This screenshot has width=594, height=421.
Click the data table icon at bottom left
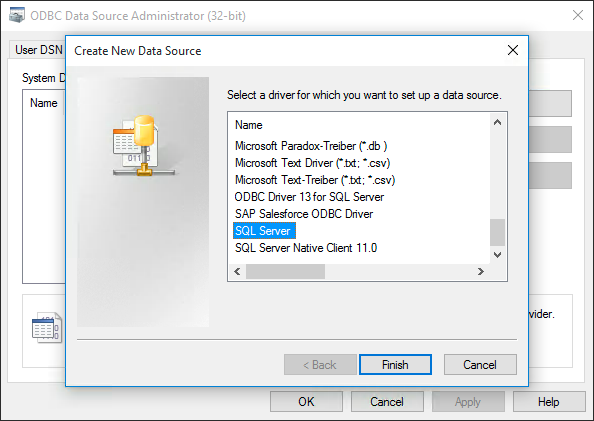point(47,327)
